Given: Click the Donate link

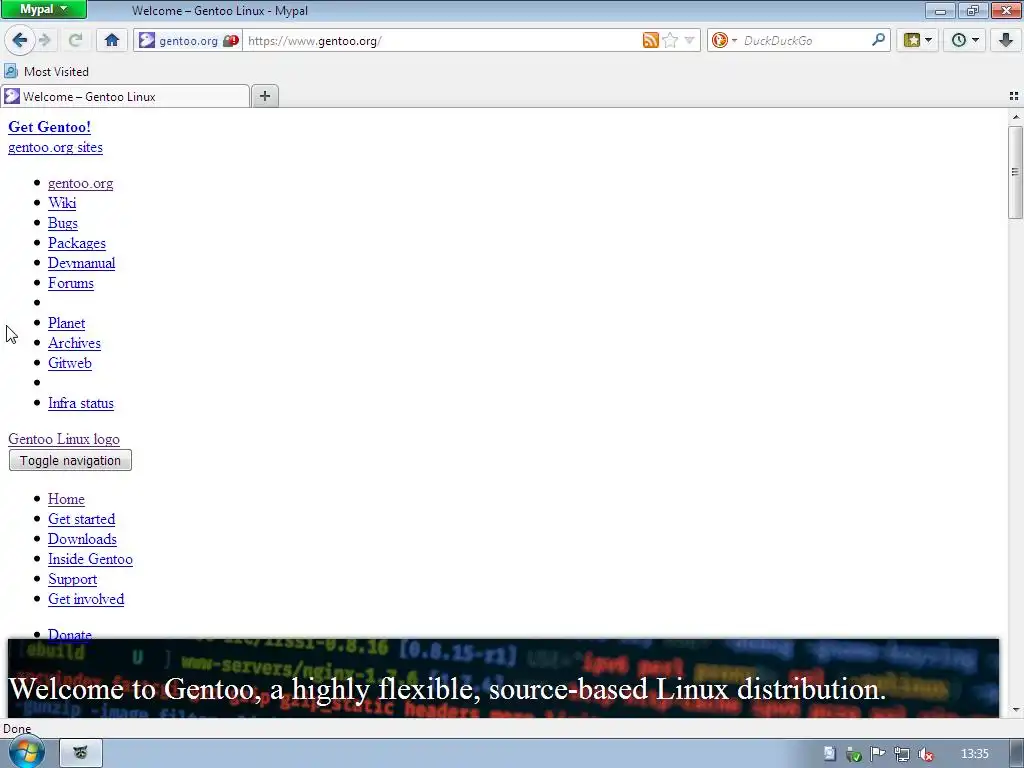Looking at the screenshot, I should (x=70, y=633).
